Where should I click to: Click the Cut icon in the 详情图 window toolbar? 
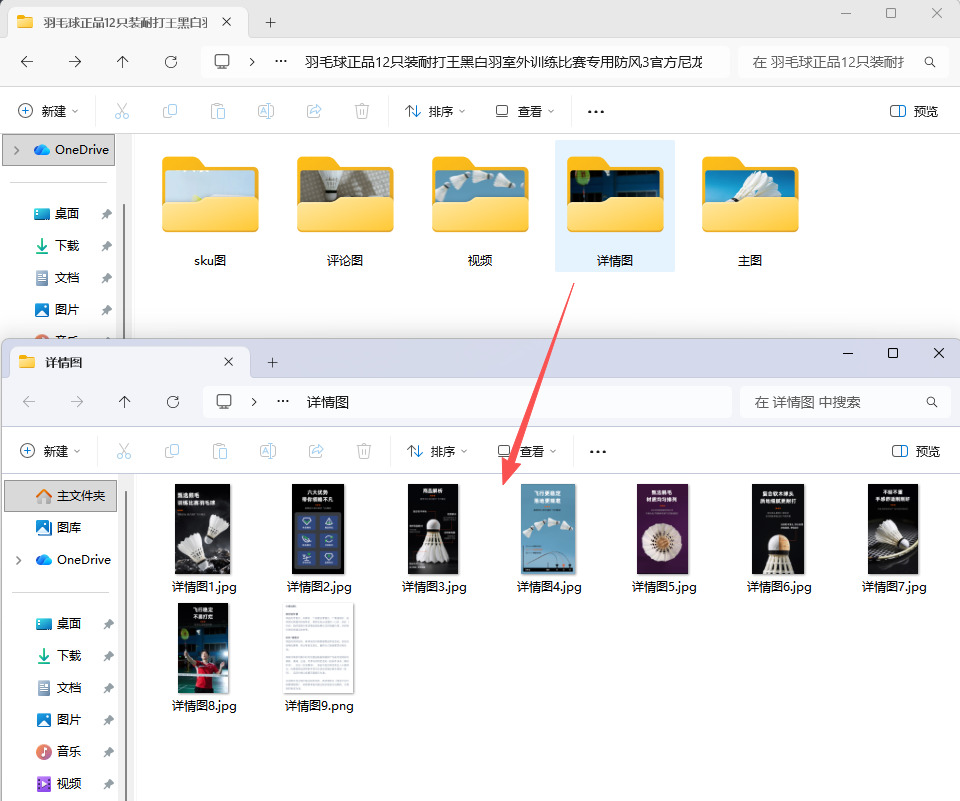coord(124,451)
